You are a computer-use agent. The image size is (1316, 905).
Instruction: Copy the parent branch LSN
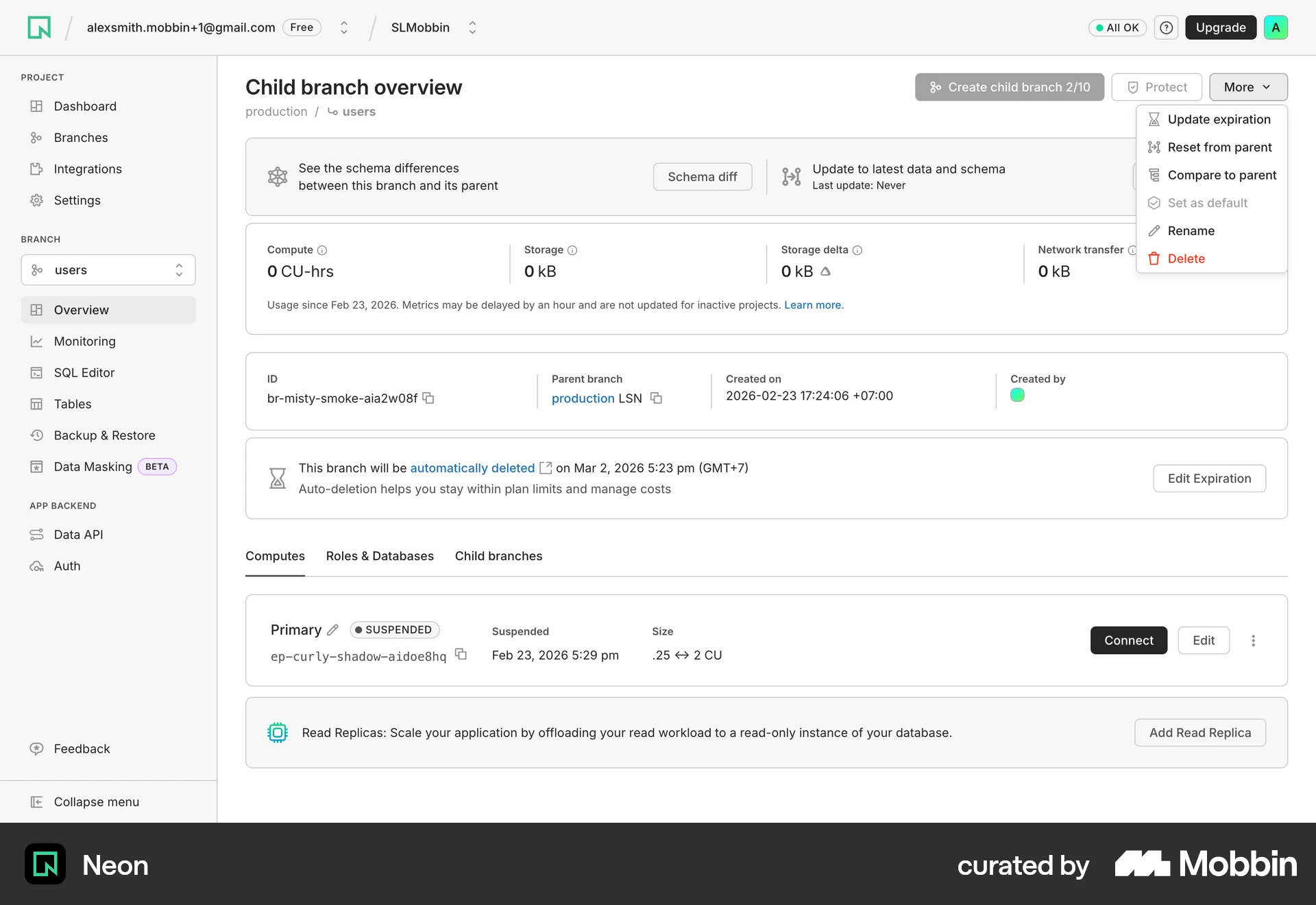point(656,398)
